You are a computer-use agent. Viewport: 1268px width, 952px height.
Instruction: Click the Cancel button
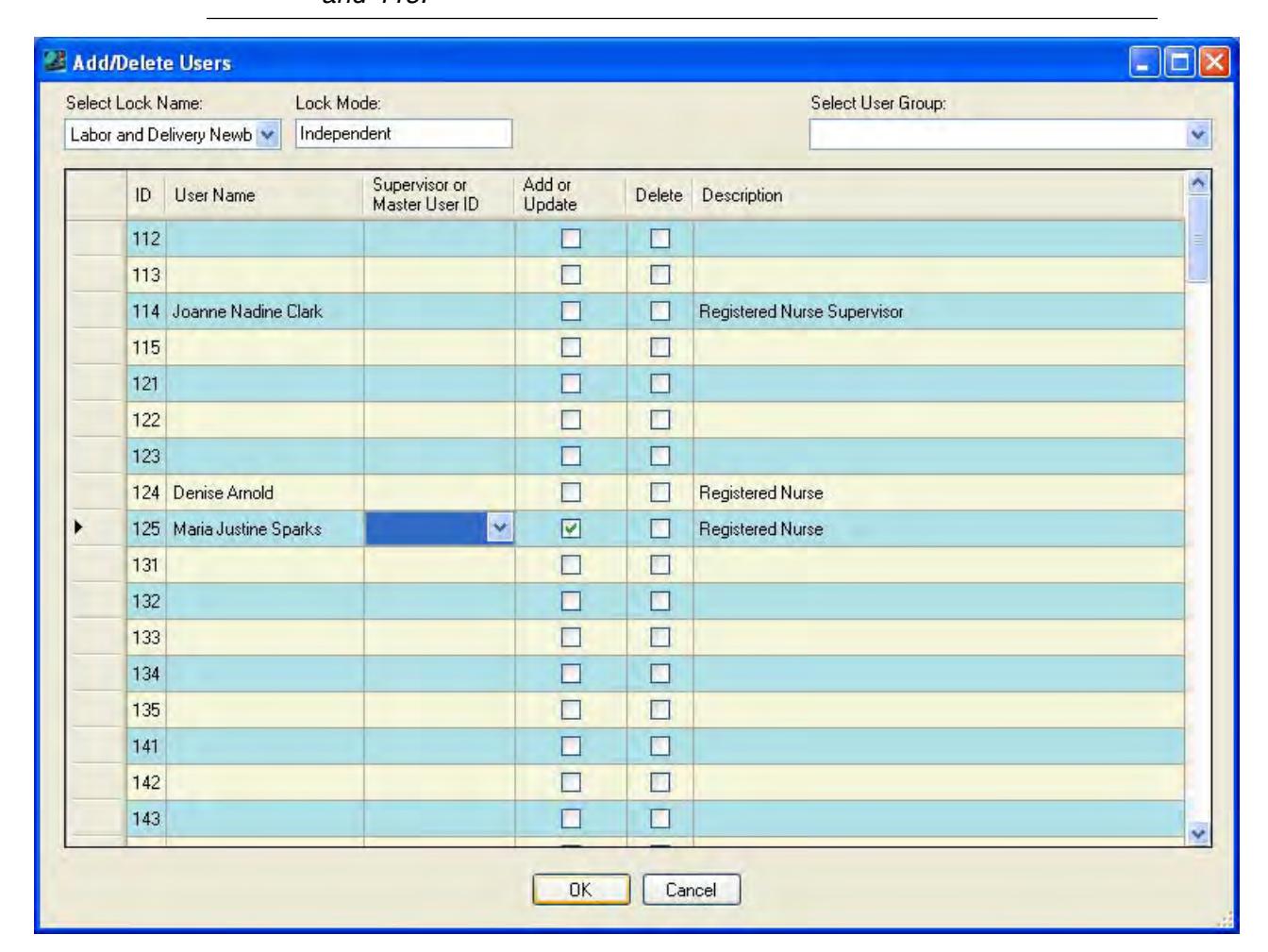coord(692,890)
